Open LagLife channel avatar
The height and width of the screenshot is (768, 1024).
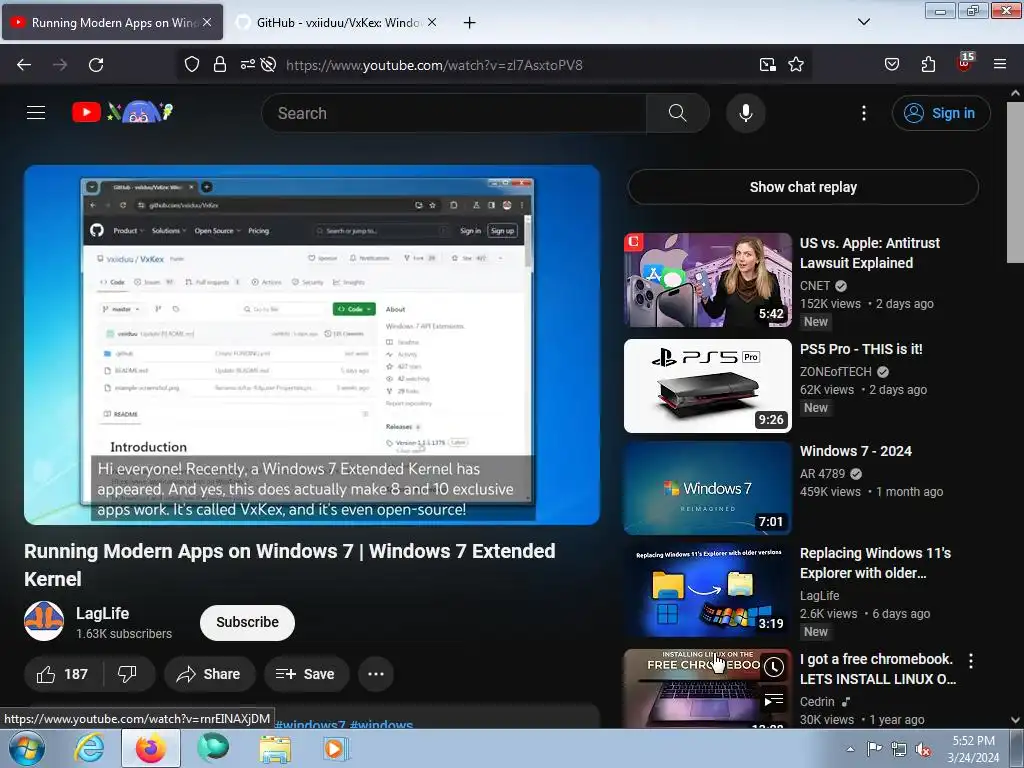(44, 621)
